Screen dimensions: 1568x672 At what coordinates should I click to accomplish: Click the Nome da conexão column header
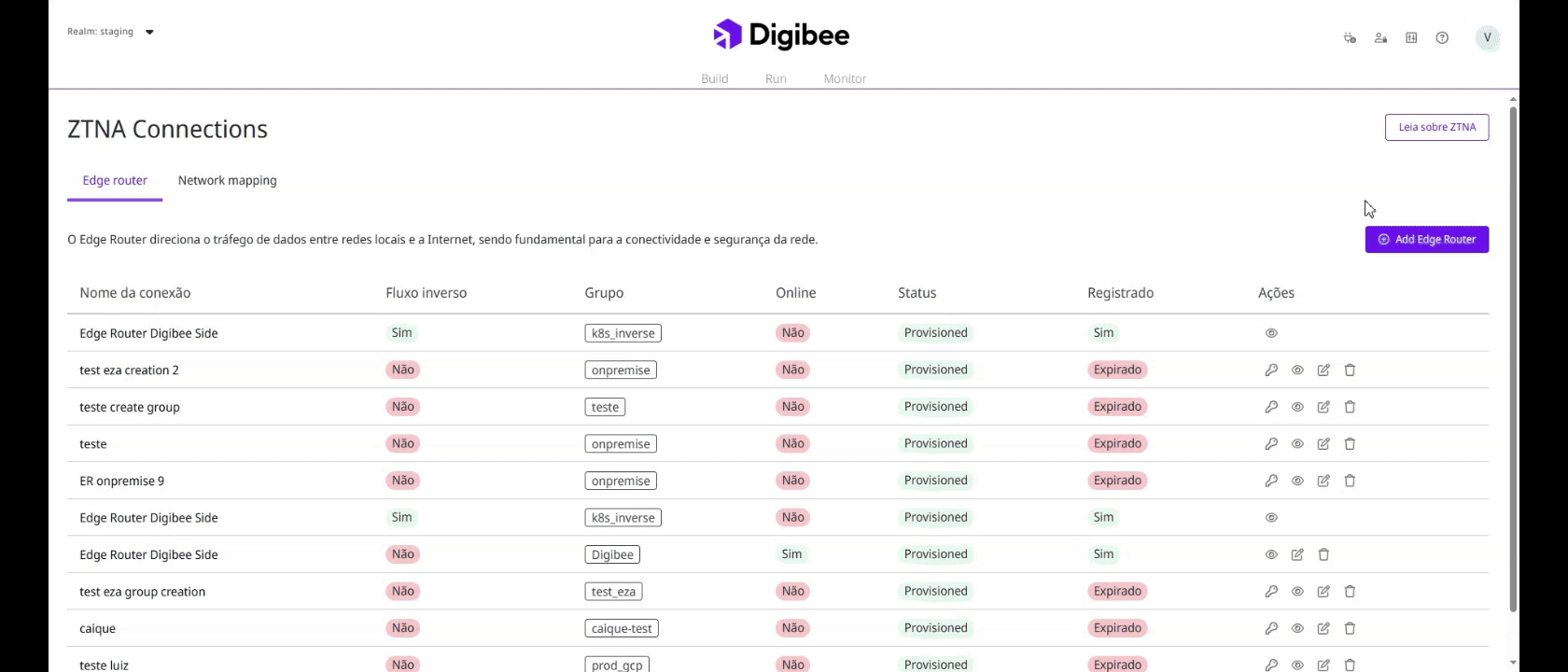tap(135, 293)
